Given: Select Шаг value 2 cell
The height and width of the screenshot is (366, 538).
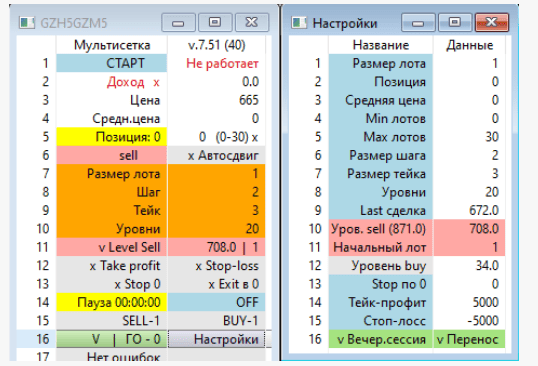Looking at the screenshot, I should coord(217,192).
